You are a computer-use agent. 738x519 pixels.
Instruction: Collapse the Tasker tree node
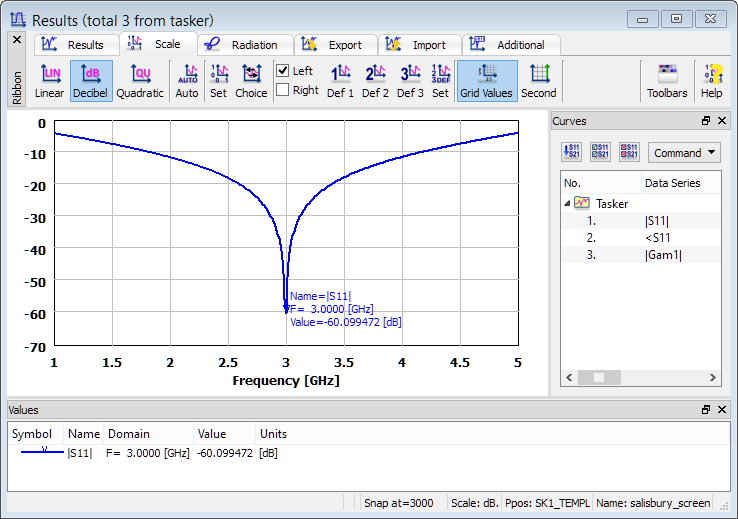[568, 203]
